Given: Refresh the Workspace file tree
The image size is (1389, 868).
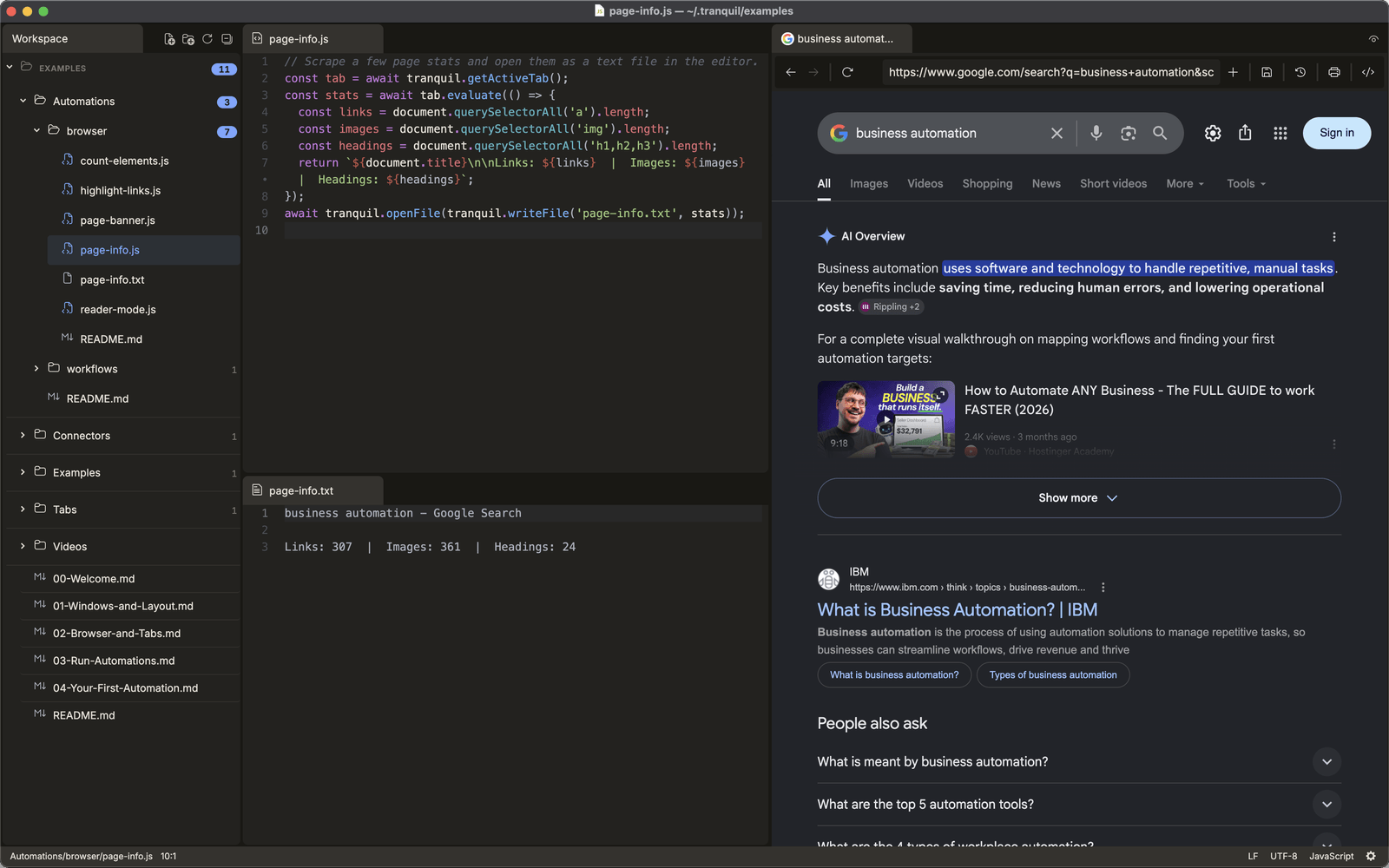Looking at the screenshot, I should tap(207, 39).
